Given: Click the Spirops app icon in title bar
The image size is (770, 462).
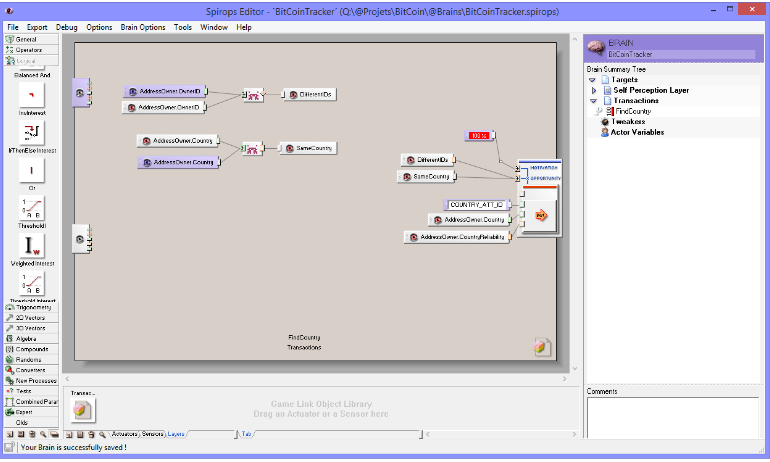Looking at the screenshot, I should tap(9, 11).
